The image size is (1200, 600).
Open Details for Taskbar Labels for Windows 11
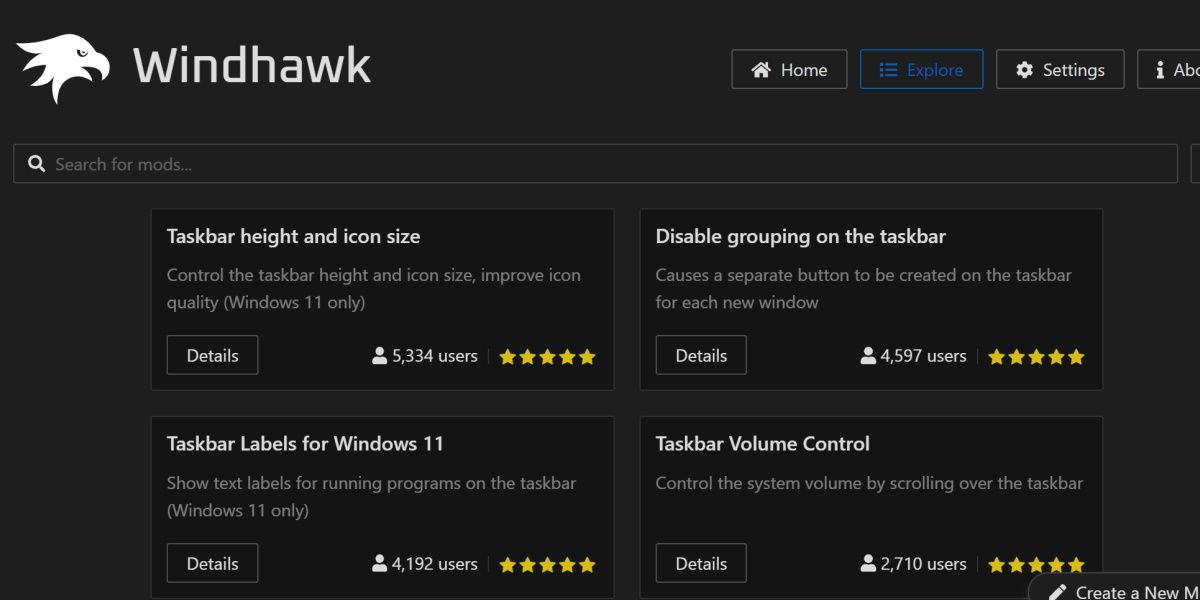(212, 563)
